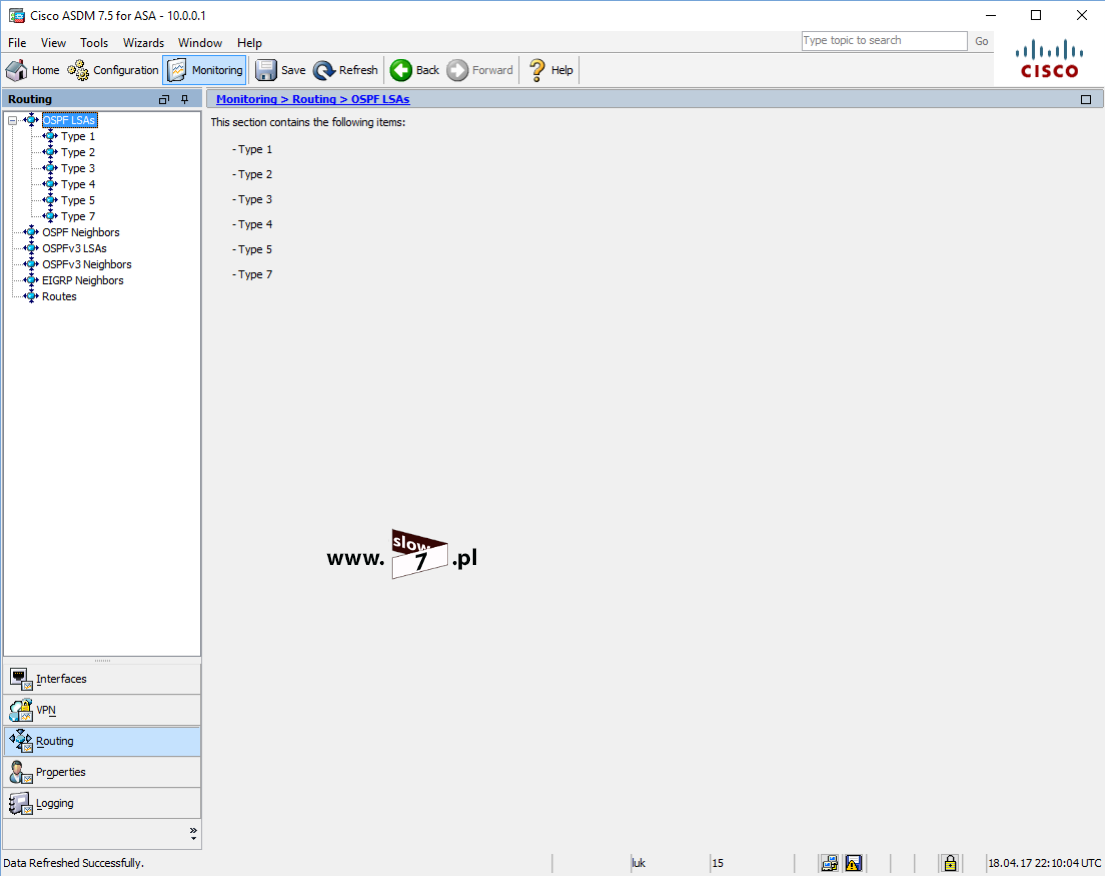Click the Logging section icon
Image resolution: width=1105 pixels, height=876 pixels.
click(x=21, y=803)
